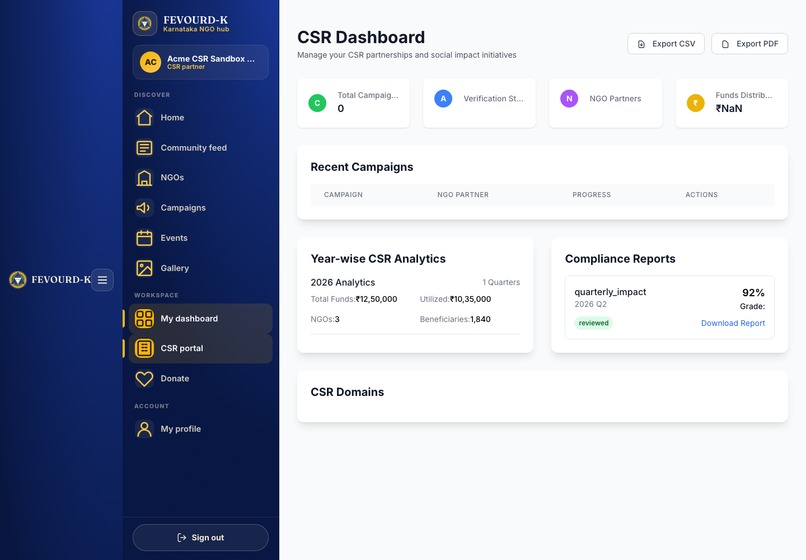Click the Funds Distributed ₹NaN value
The height and width of the screenshot is (560, 806).
729,109
